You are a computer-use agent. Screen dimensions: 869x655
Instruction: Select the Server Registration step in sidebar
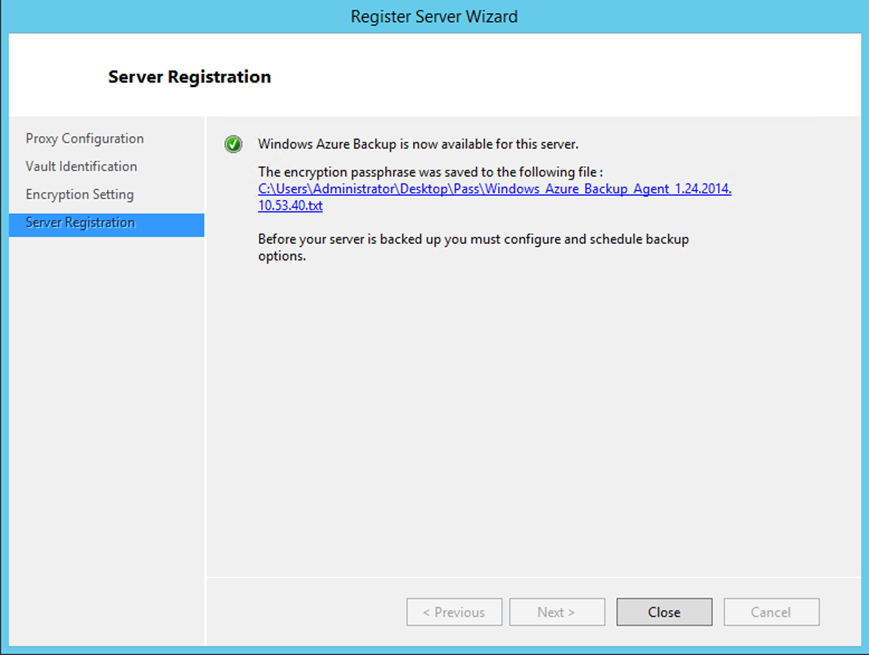click(106, 225)
